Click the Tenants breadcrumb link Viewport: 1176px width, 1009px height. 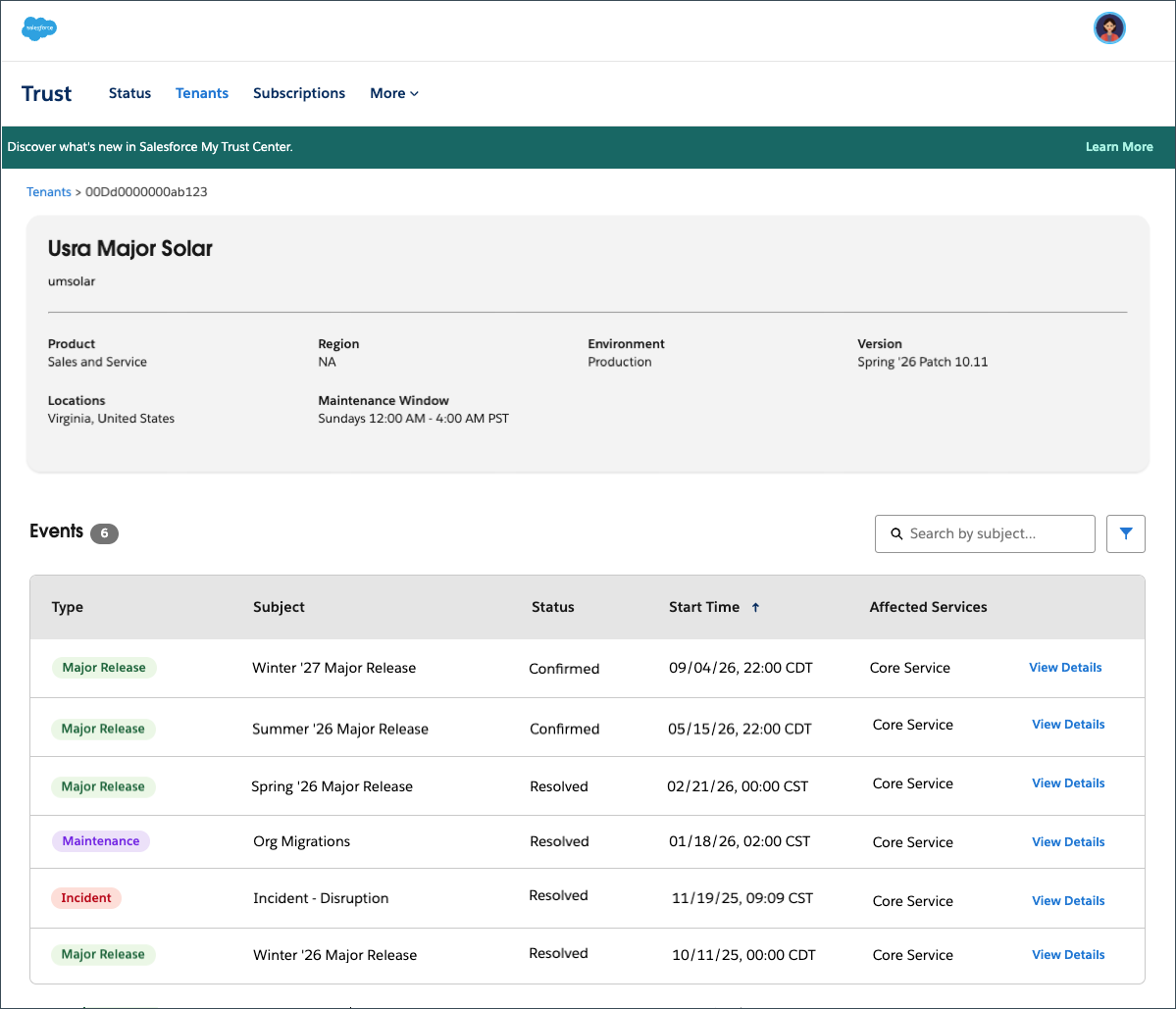(49, 192)
